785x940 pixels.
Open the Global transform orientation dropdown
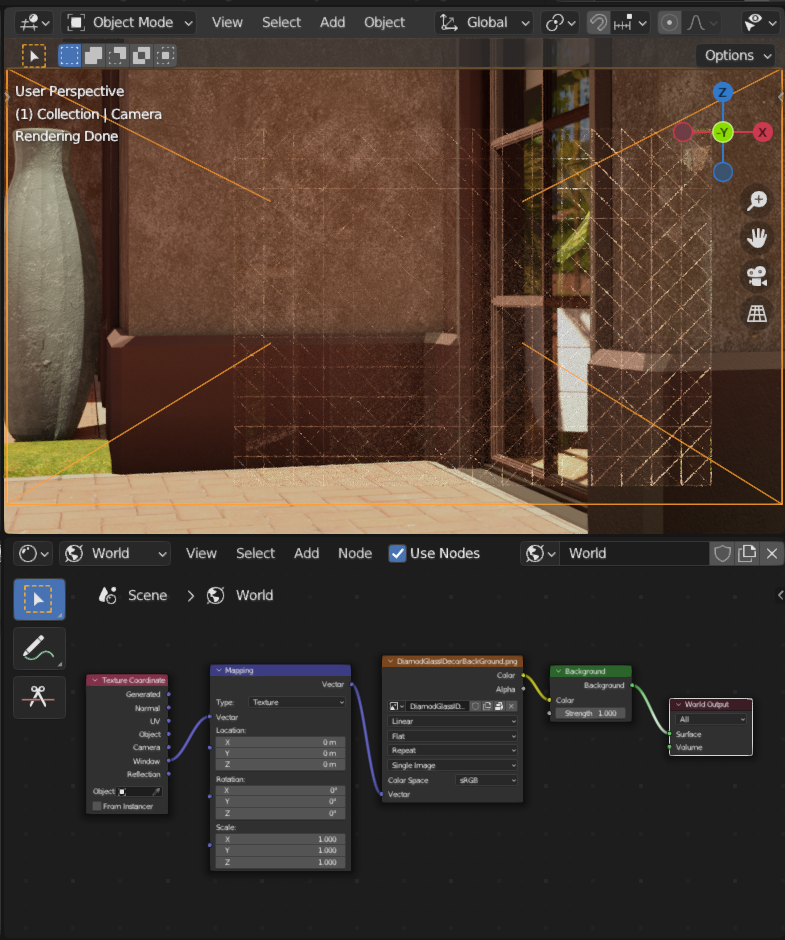(483, 23)
